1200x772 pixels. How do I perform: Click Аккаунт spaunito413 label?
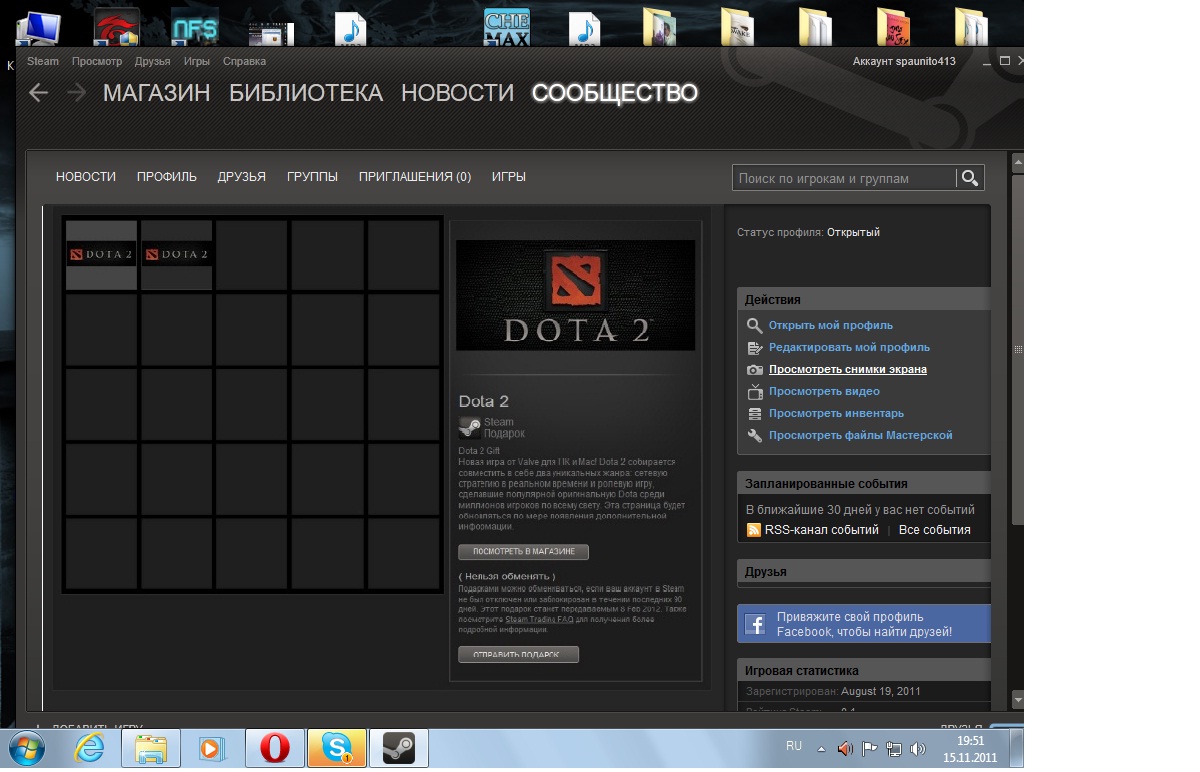click(x=904, y=62)
